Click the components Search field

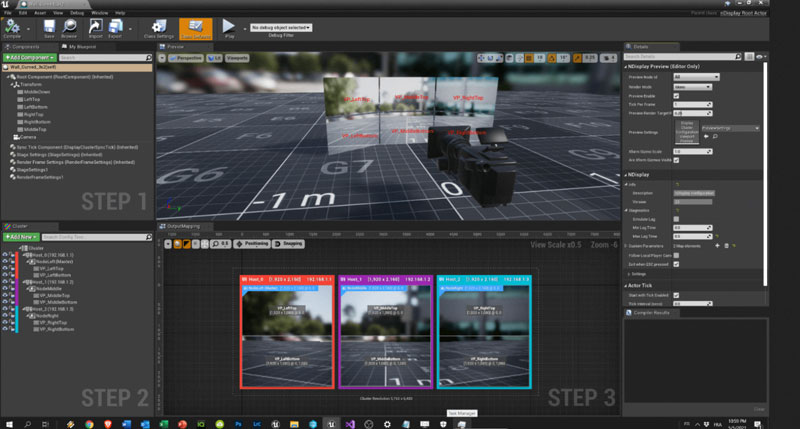point(100,58)
